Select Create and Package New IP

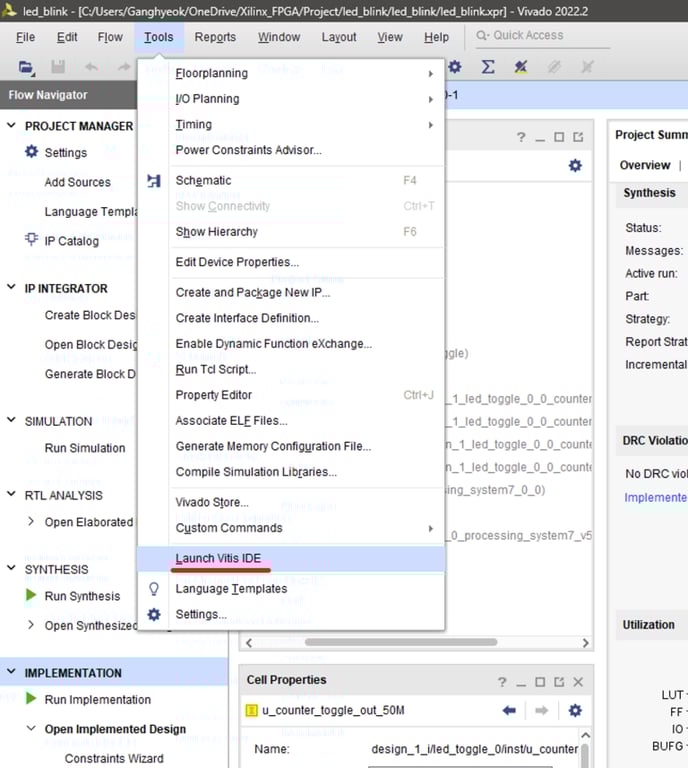tap(291, 292)
